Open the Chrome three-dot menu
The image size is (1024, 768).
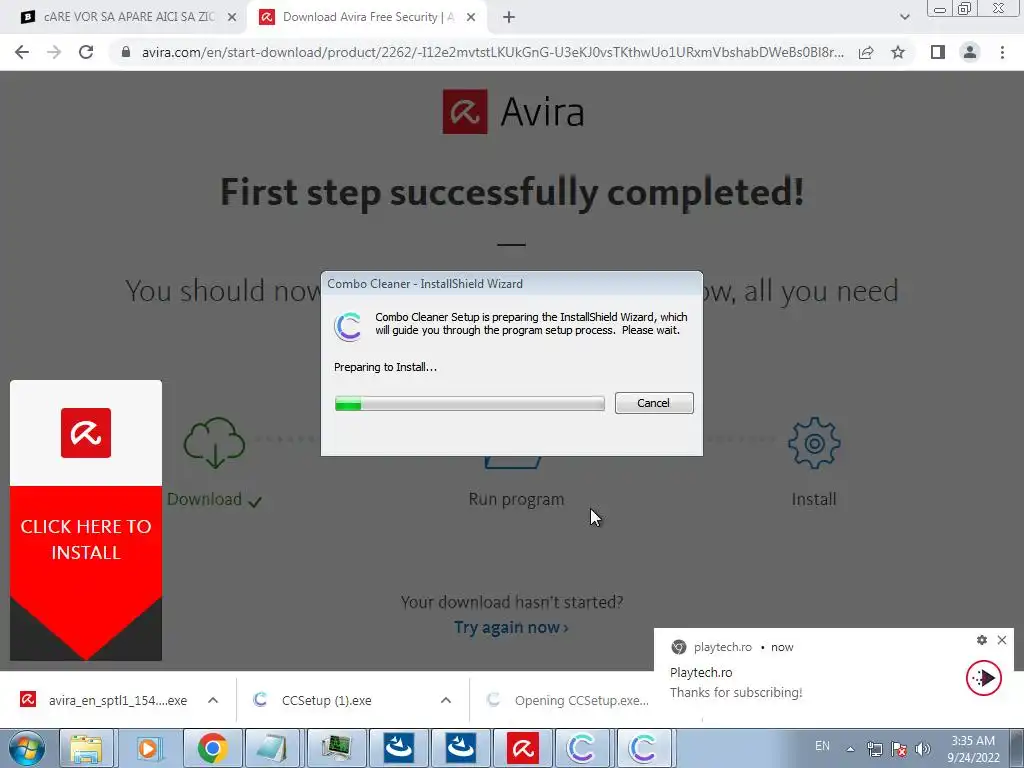1002,52
